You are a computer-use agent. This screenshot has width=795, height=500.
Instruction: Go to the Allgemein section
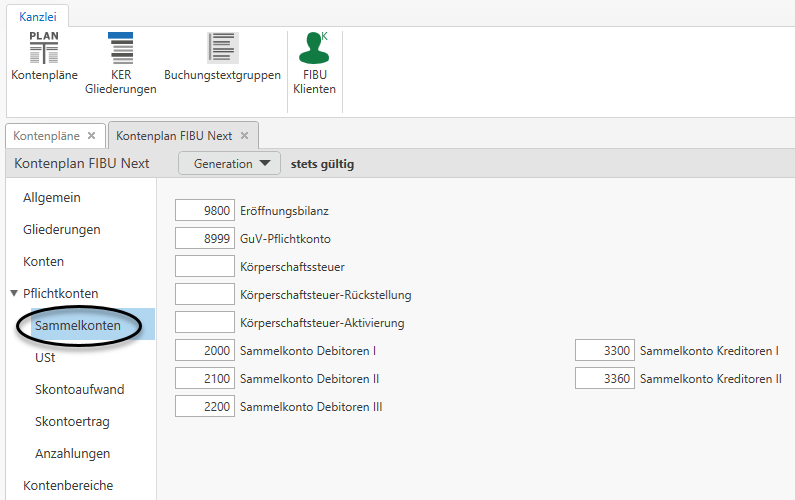tap(52, 198)
